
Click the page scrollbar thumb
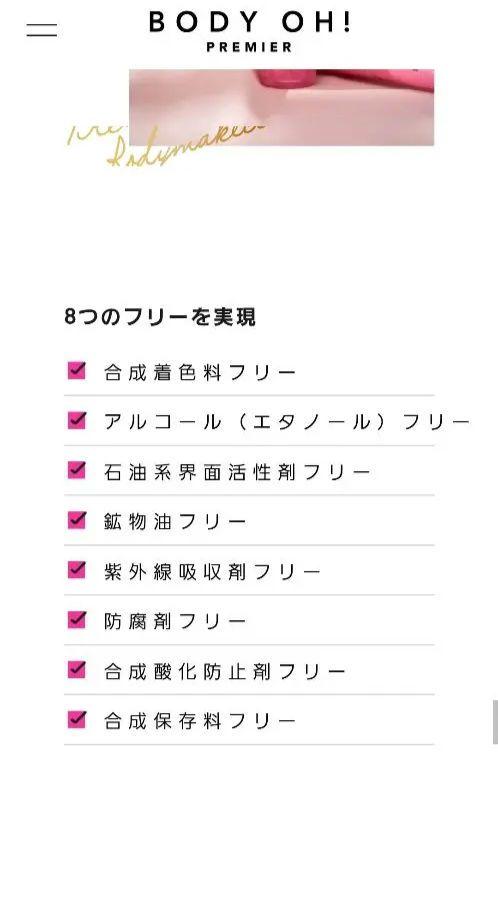click(495, 722)
